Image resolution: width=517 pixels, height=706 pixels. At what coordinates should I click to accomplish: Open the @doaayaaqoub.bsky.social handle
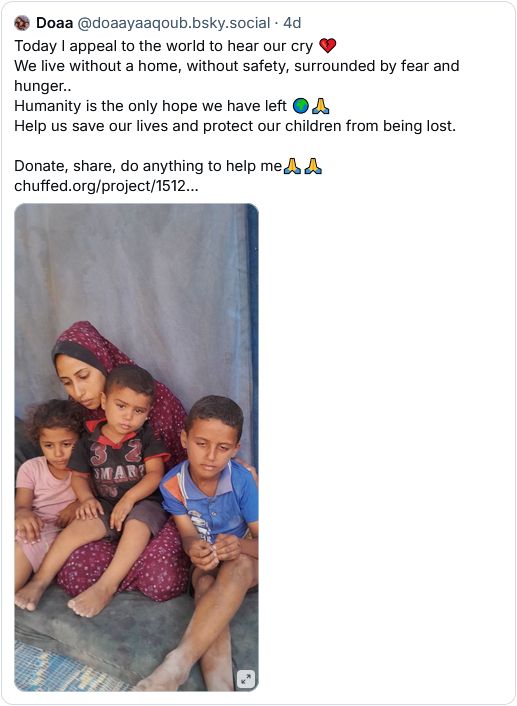pyautogui.click(x=174, y=23)
